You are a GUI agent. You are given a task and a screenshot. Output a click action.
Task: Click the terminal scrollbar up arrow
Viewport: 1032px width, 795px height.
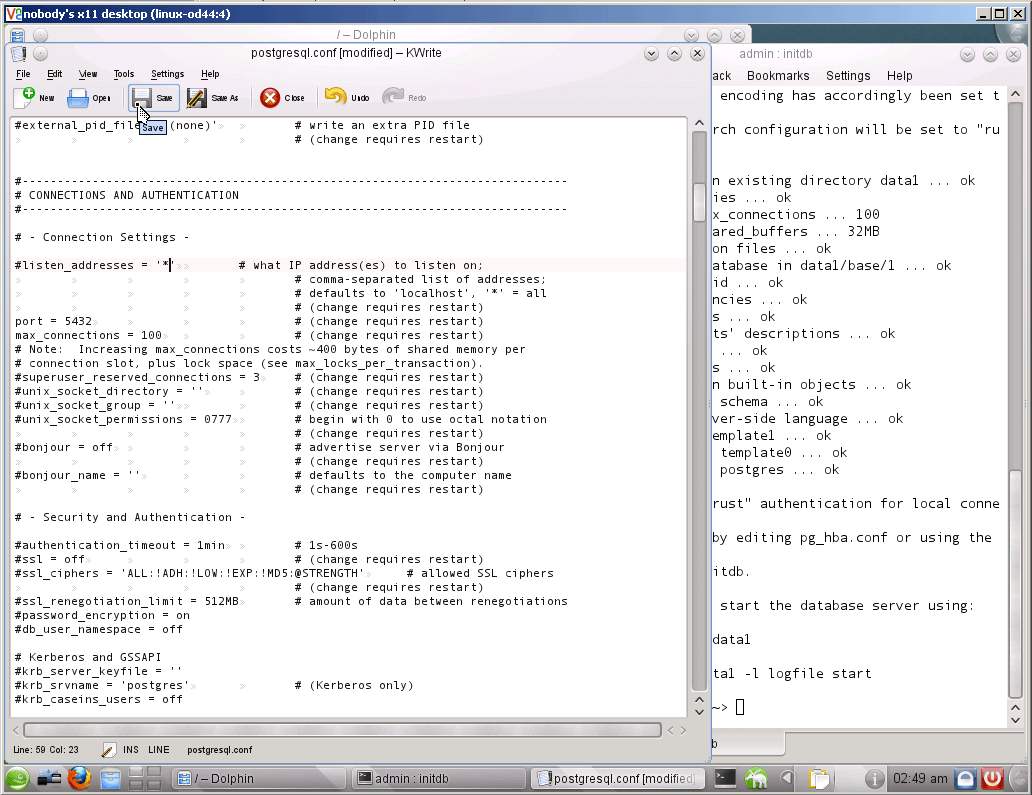pos(1015,94)
